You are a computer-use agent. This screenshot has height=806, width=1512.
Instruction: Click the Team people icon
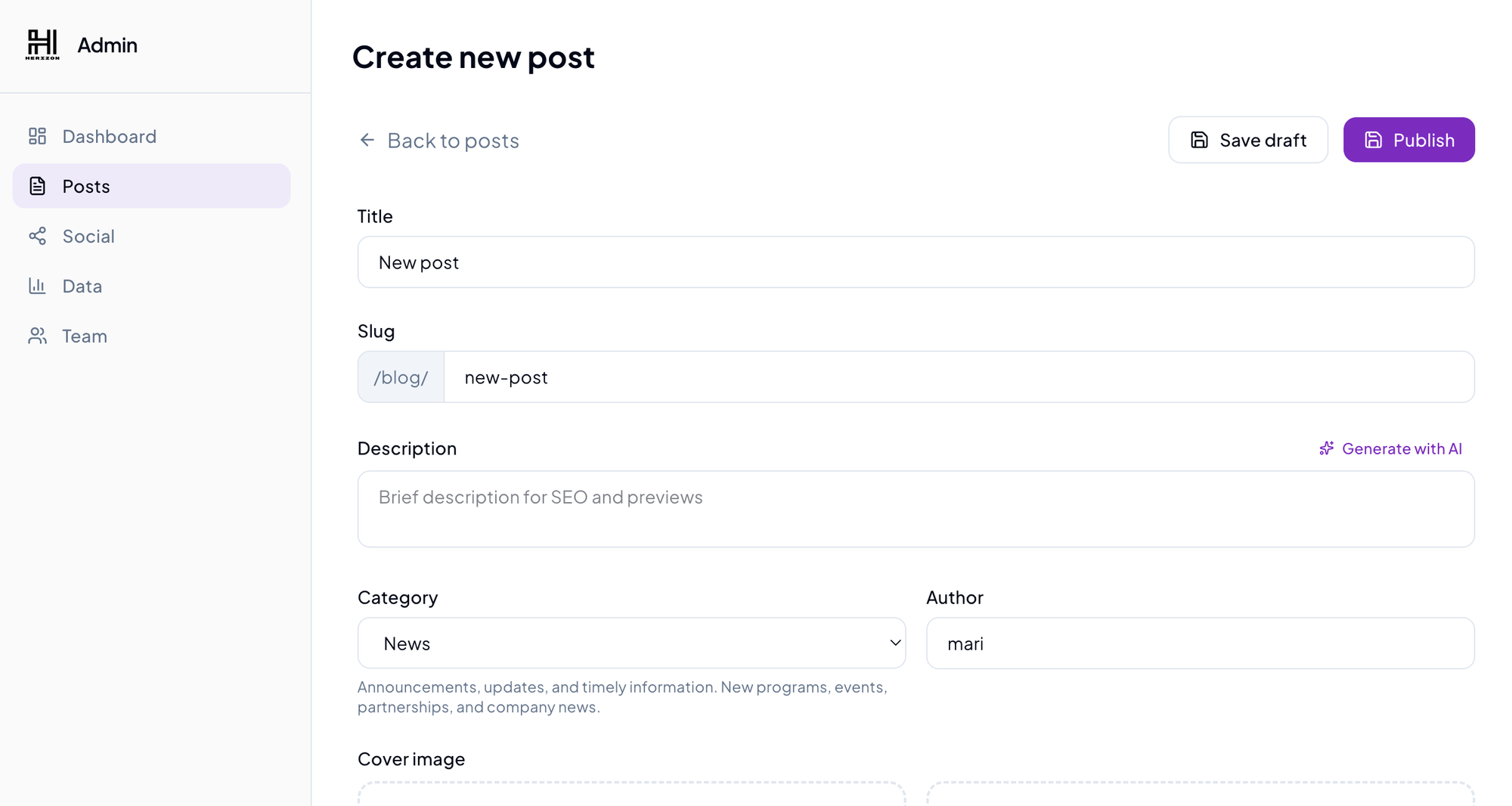coord(37,336)
